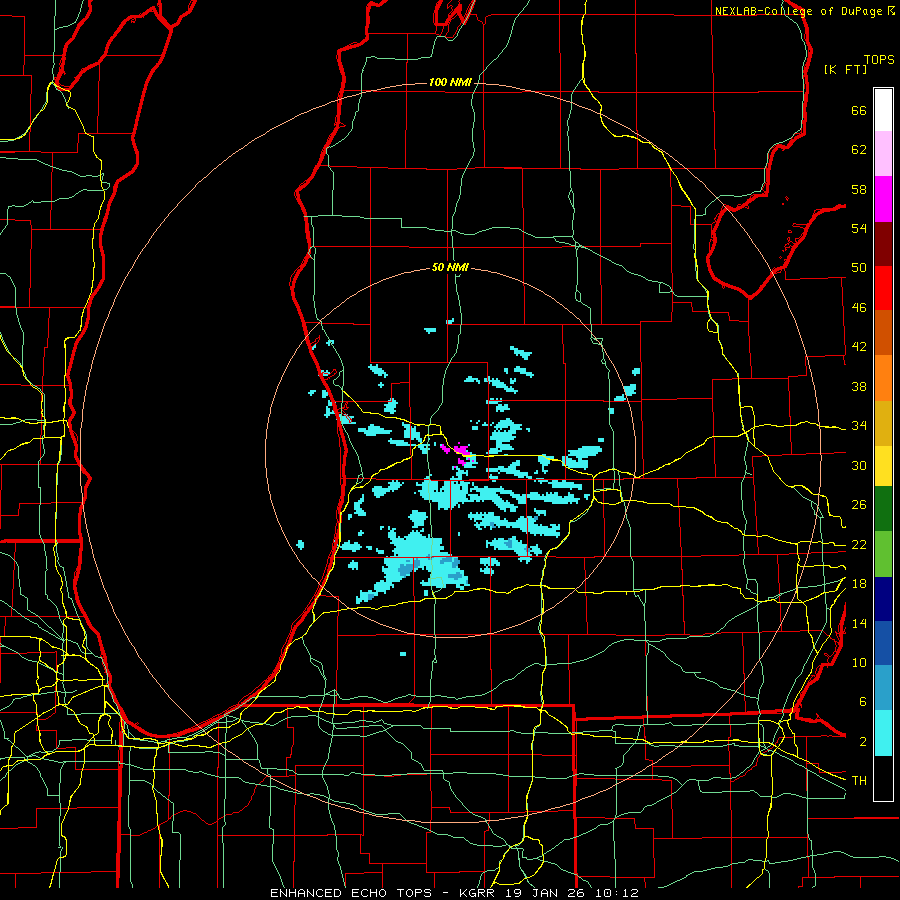
Task: Click the "TOPS" legend heading
Action: pyautogui.click(x=879, y=59)
